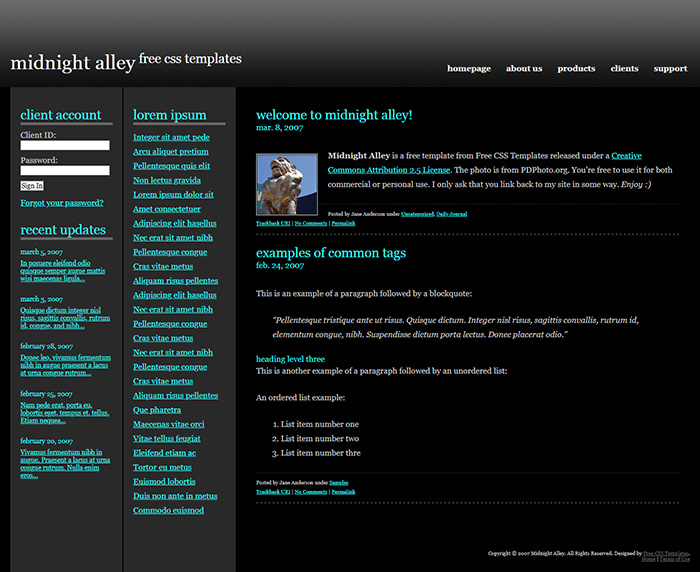Image resolution: width=700 pixels, height=572 pixels.
Task: Click the client account sidebar heading
Action: coord(61,115)
